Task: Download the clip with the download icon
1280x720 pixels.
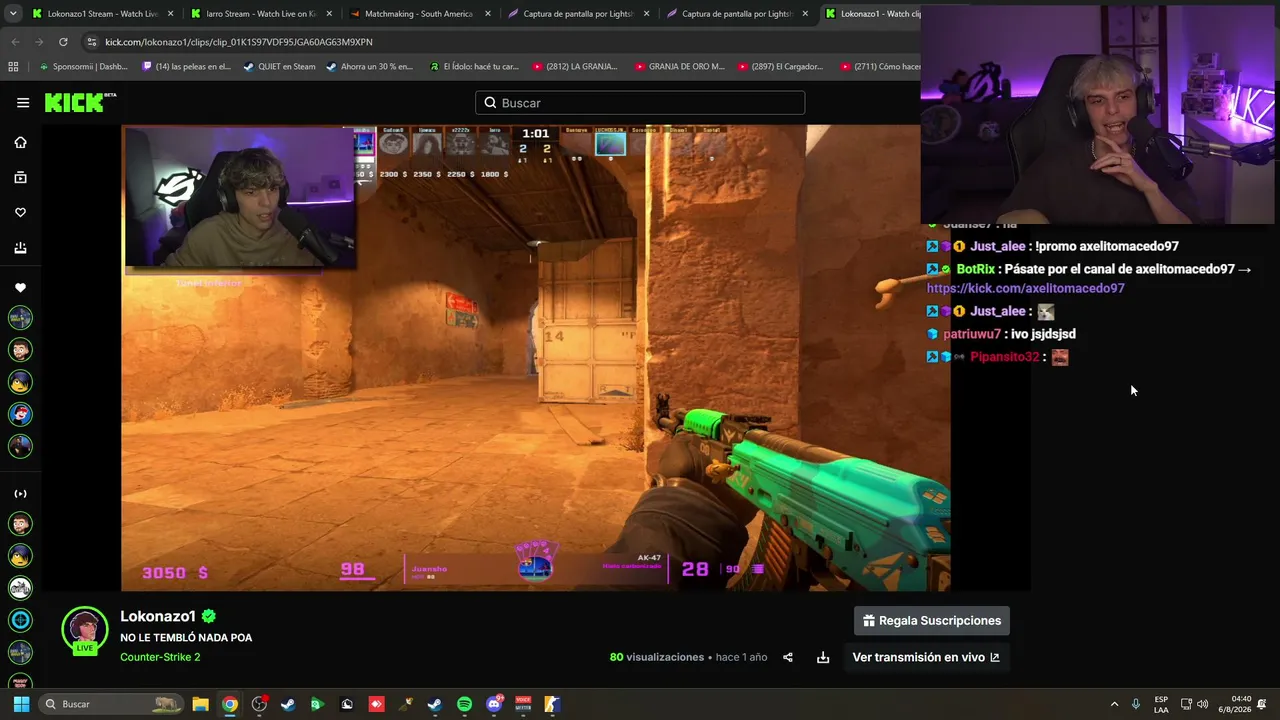Action: [823, 657]
